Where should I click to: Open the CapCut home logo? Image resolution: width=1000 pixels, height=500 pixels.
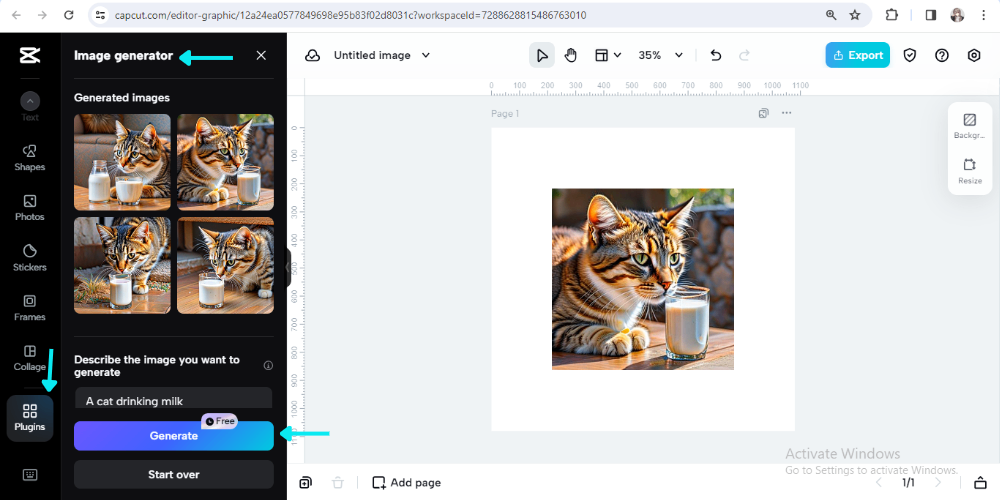[x=30, y=55]
